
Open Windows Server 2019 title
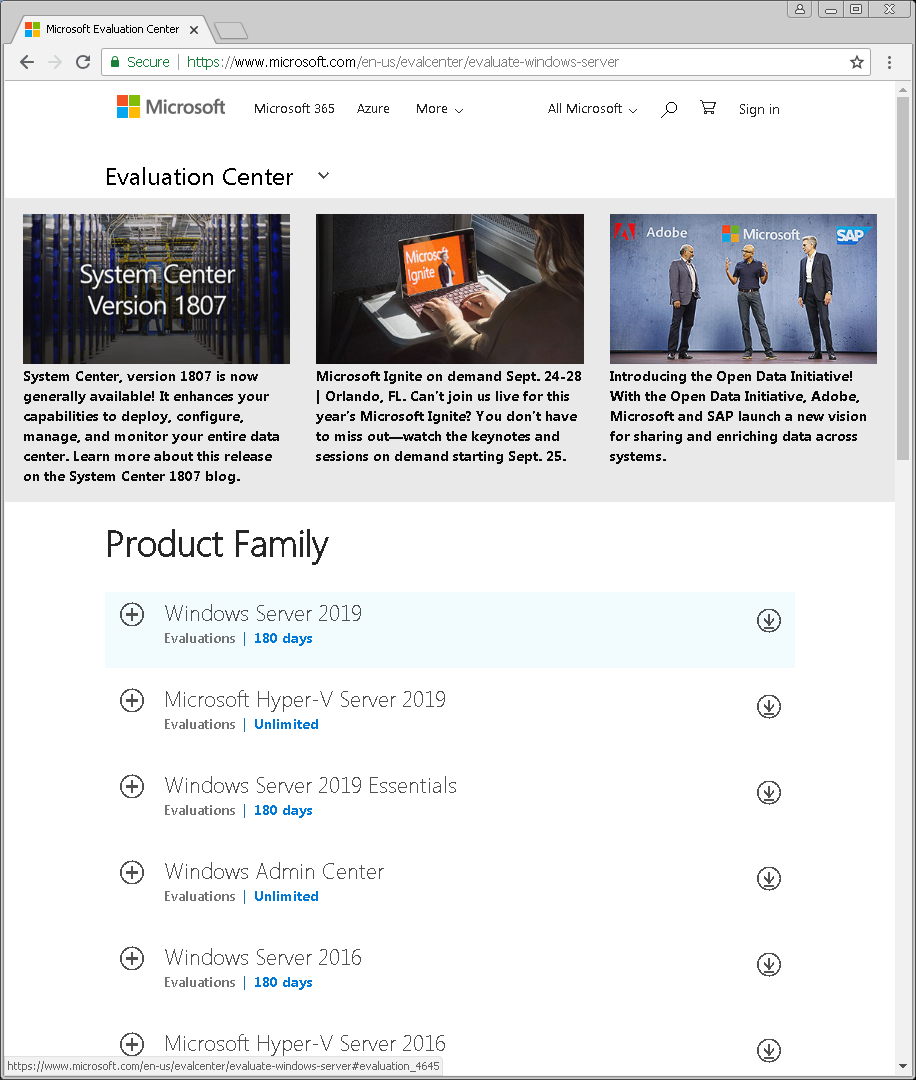262,613
